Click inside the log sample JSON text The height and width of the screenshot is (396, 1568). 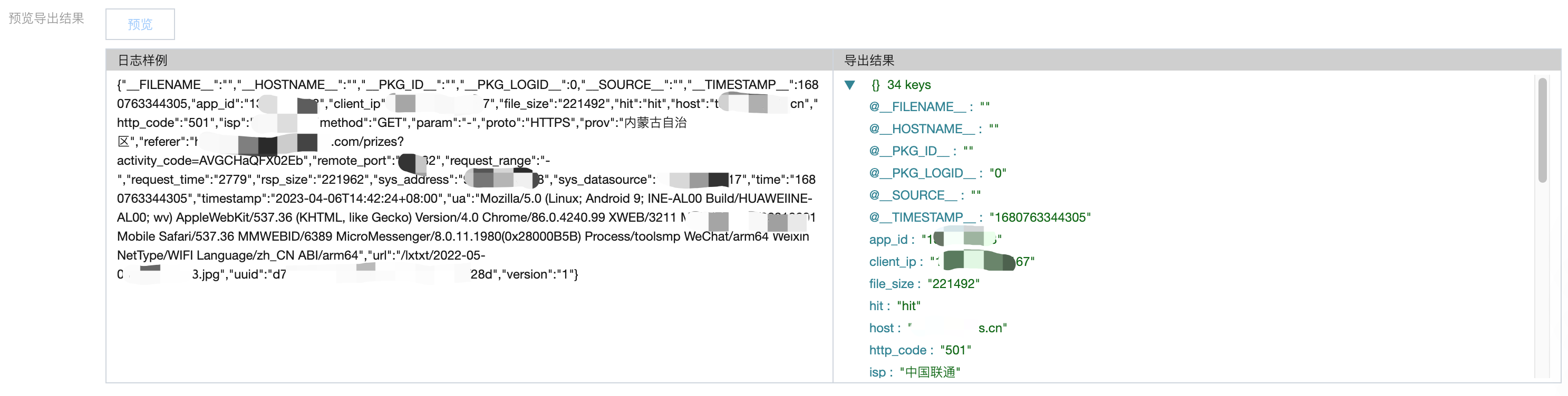coord(468,180)
